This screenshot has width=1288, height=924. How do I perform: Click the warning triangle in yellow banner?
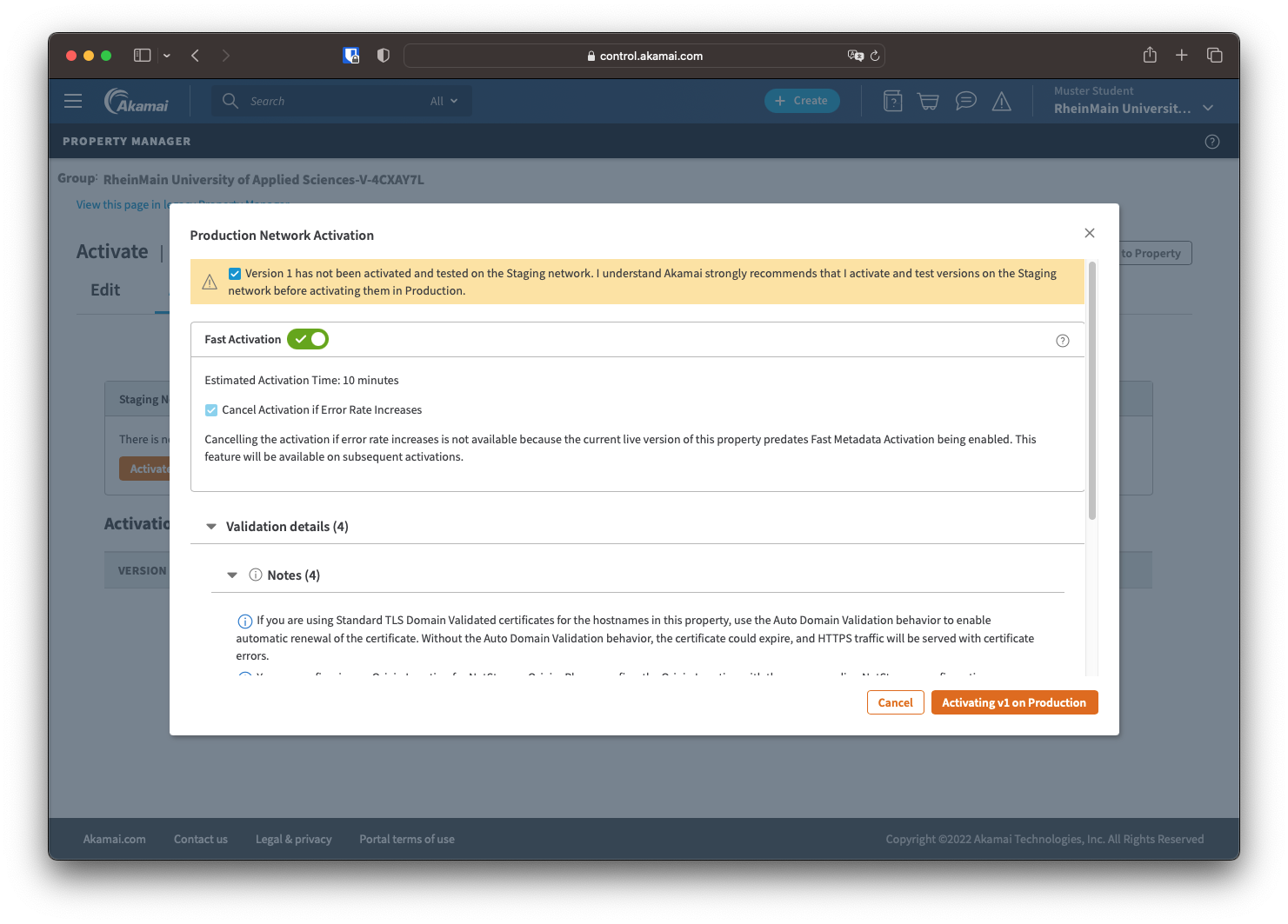tap(210, 282)
